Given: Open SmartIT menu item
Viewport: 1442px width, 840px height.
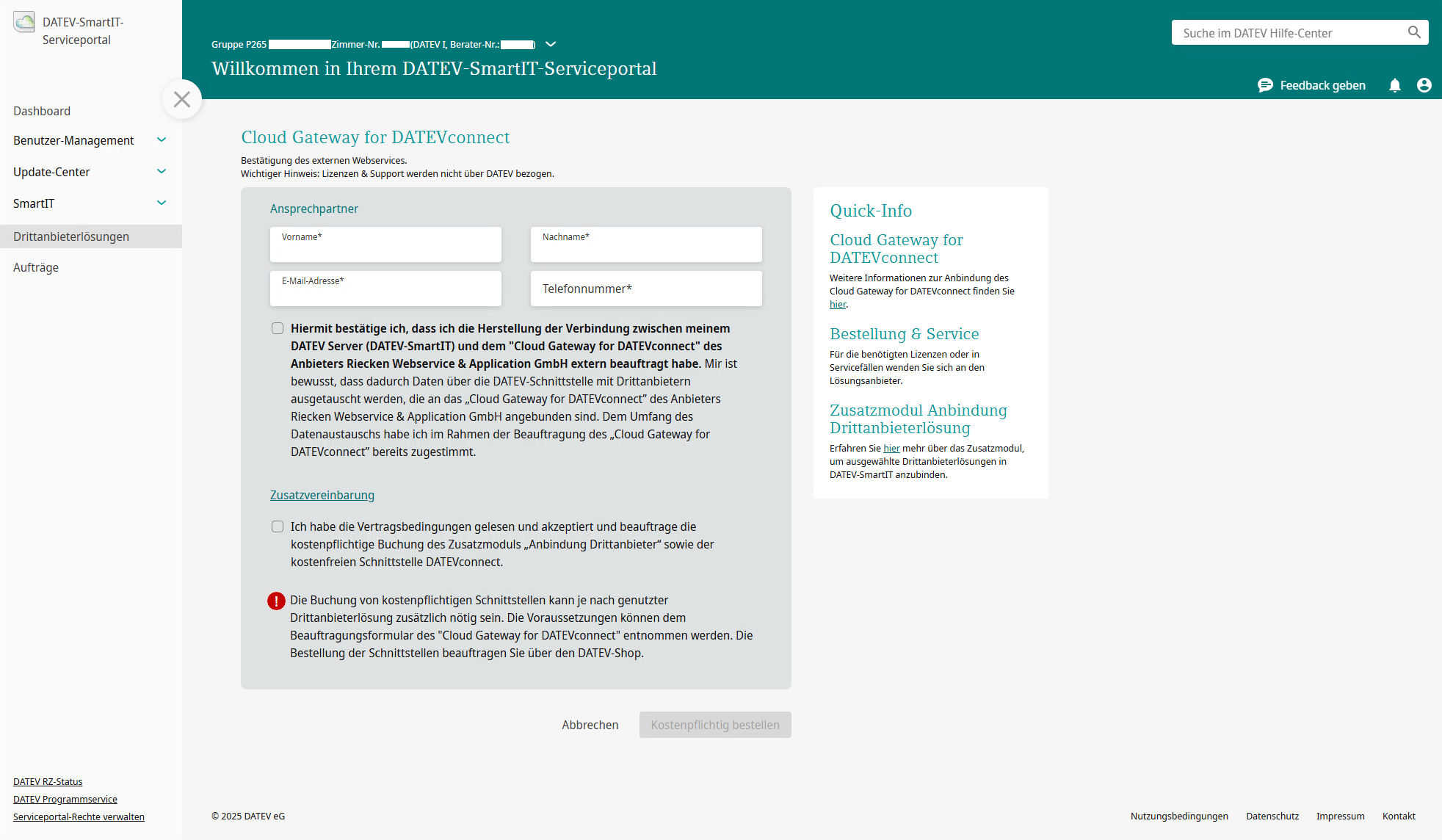Looking at the screenshot, I should coord(34,203).
